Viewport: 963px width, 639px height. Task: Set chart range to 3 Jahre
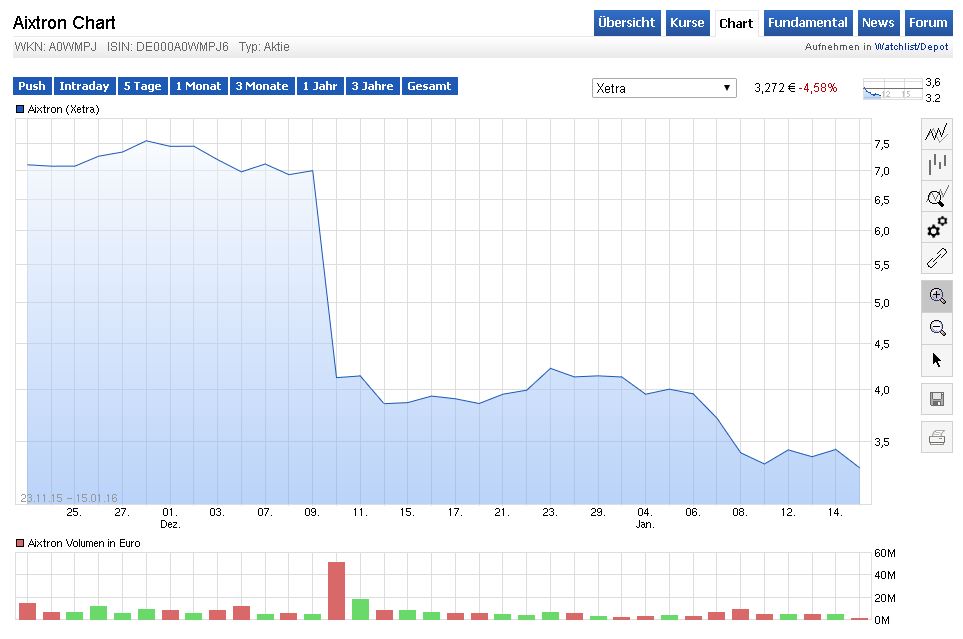pos(372,86)
